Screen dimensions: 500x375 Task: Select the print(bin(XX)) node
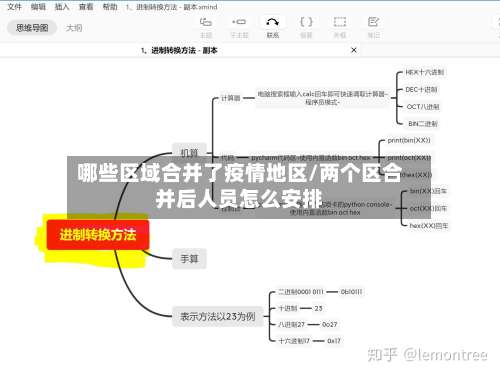tap(409, 140)
